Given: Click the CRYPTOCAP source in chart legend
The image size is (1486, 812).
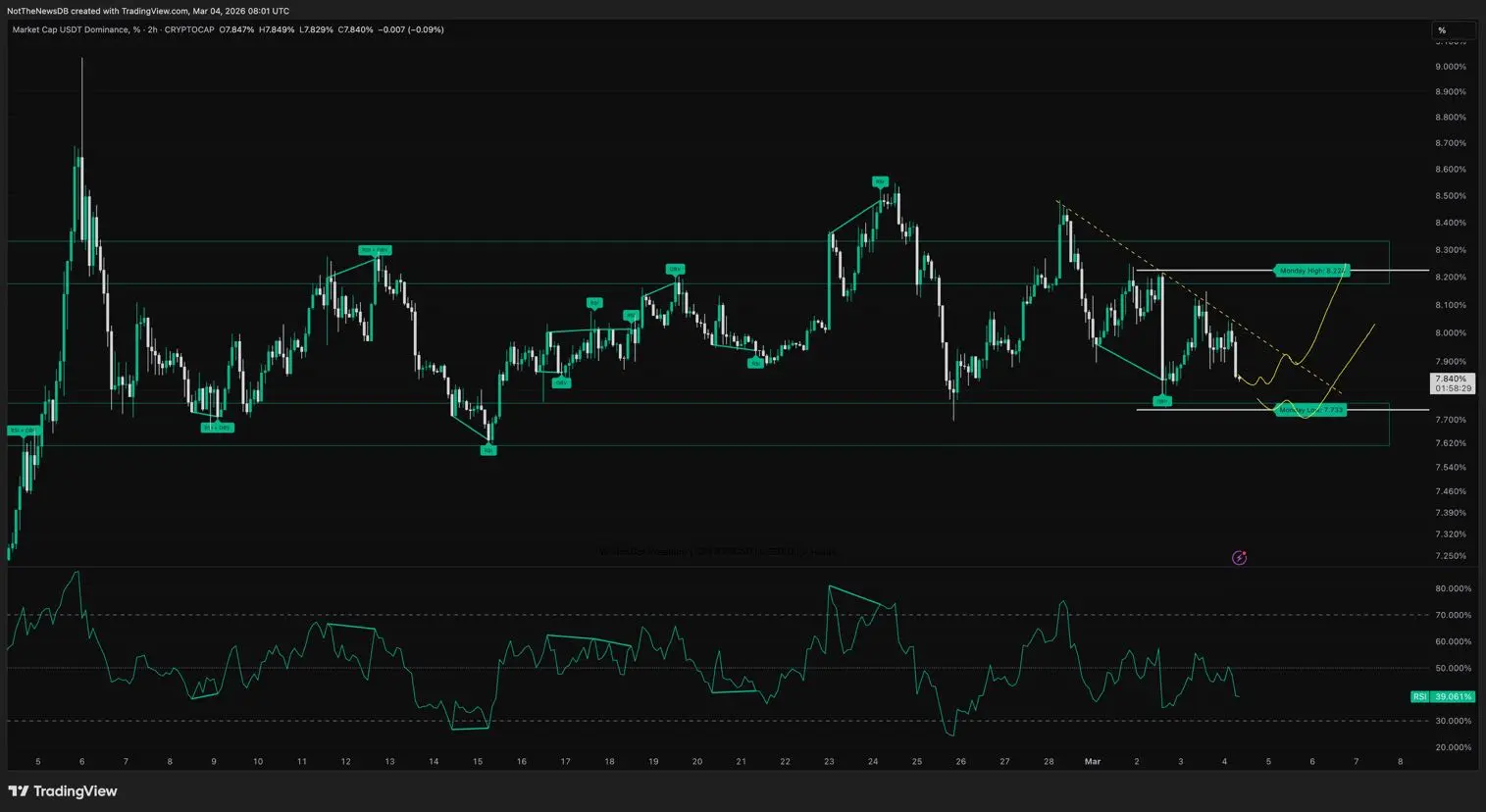Looking at the screenshot, I should coord(189,30).
